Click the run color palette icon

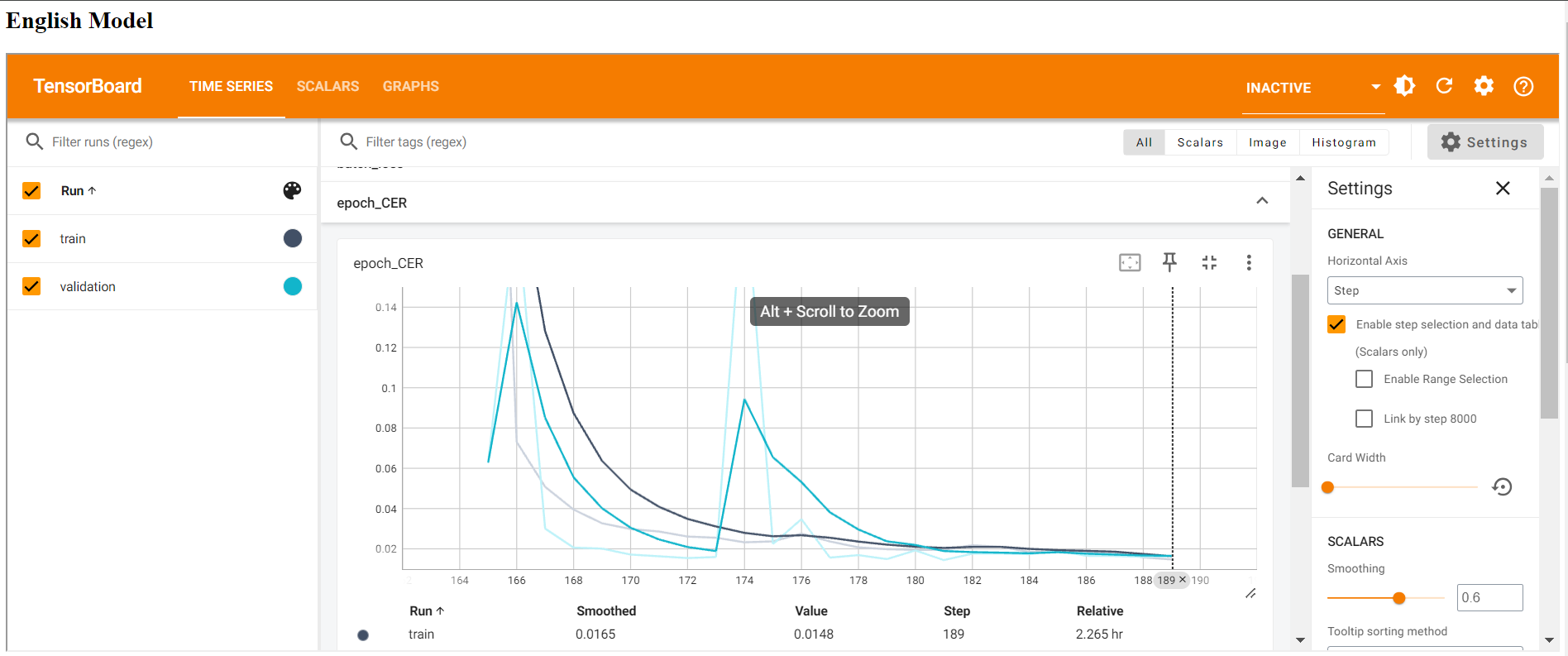point(292,191)
